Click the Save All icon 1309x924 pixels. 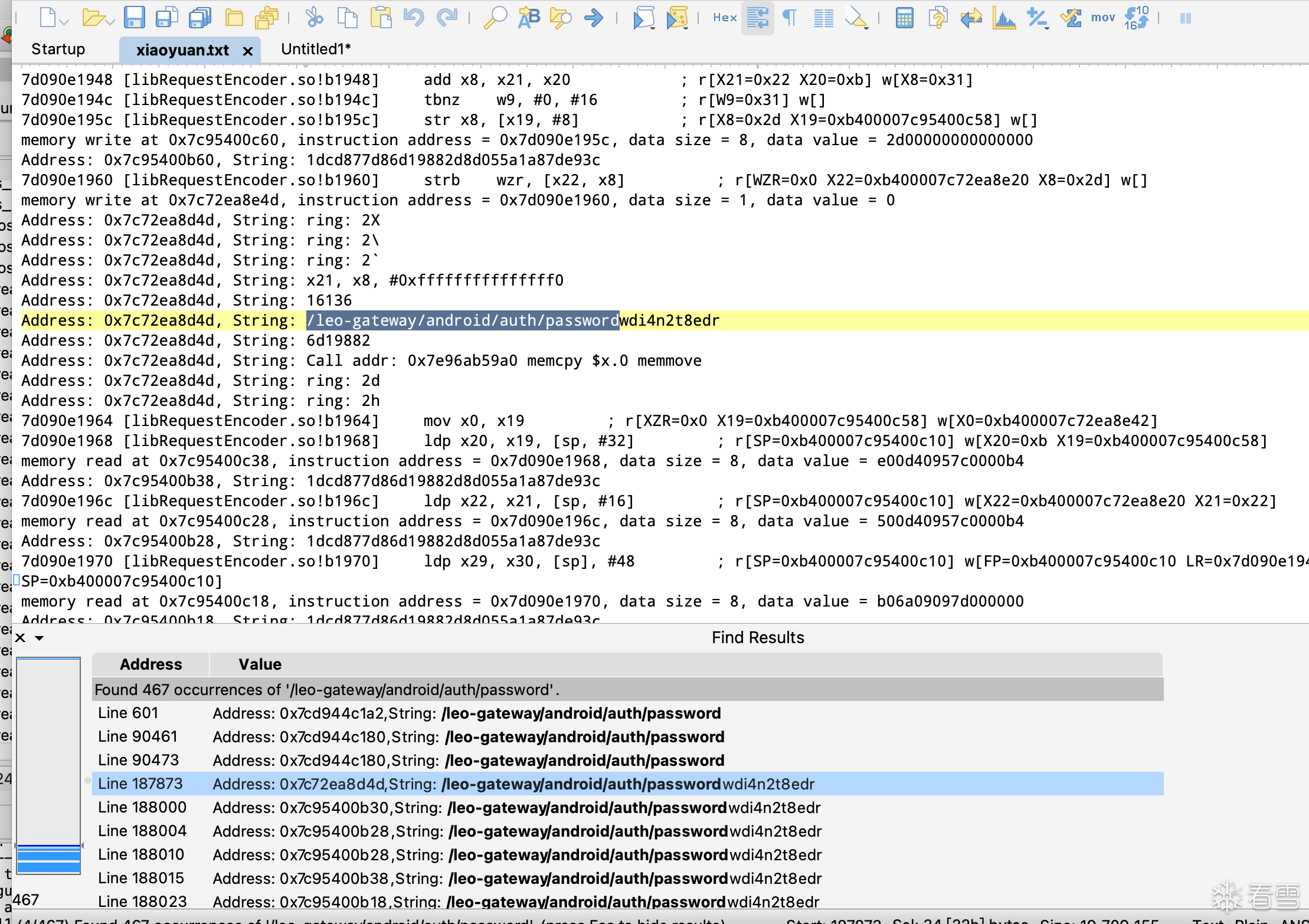click(x=200, y=18)
